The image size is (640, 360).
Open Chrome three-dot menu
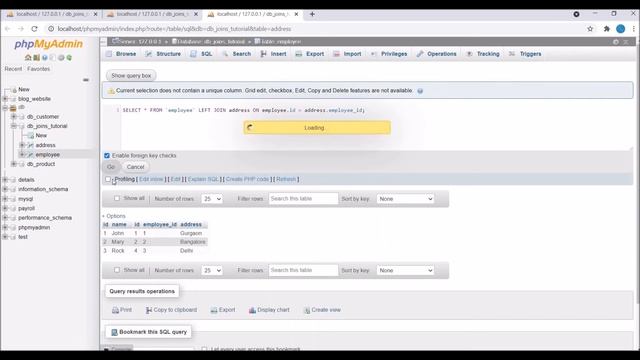(x=633, y=29)
